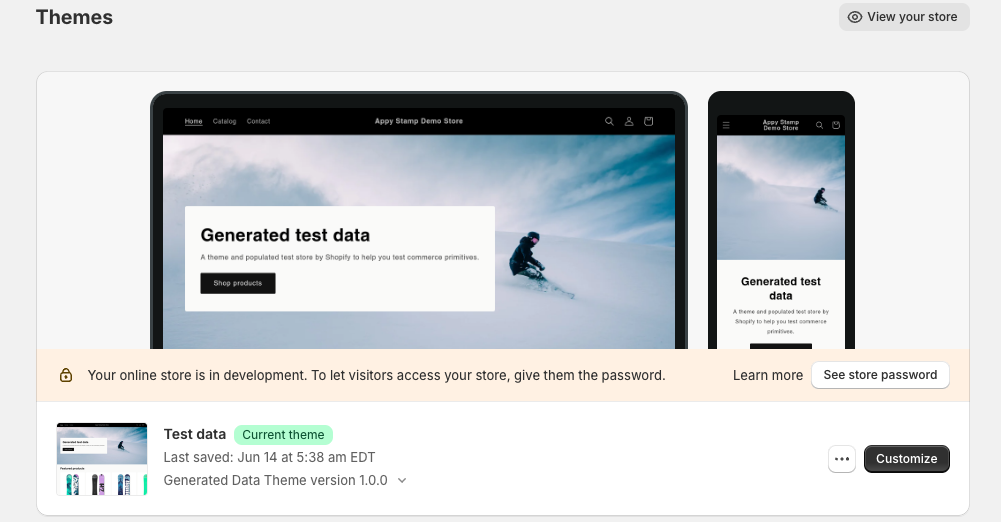1001x522 pixels.
Task: Click the Last saved Jun 14 timestamp
Action: click(269, 458)
